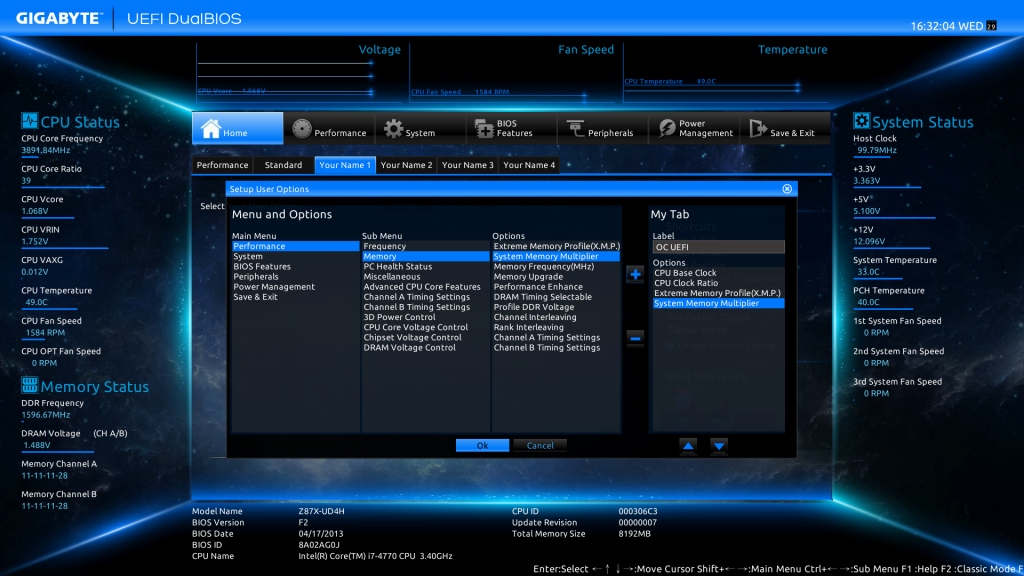Viewport: 1024px width, 576px height.
Task: Confirm with the Ok button
Action: [x=482, y=445]
